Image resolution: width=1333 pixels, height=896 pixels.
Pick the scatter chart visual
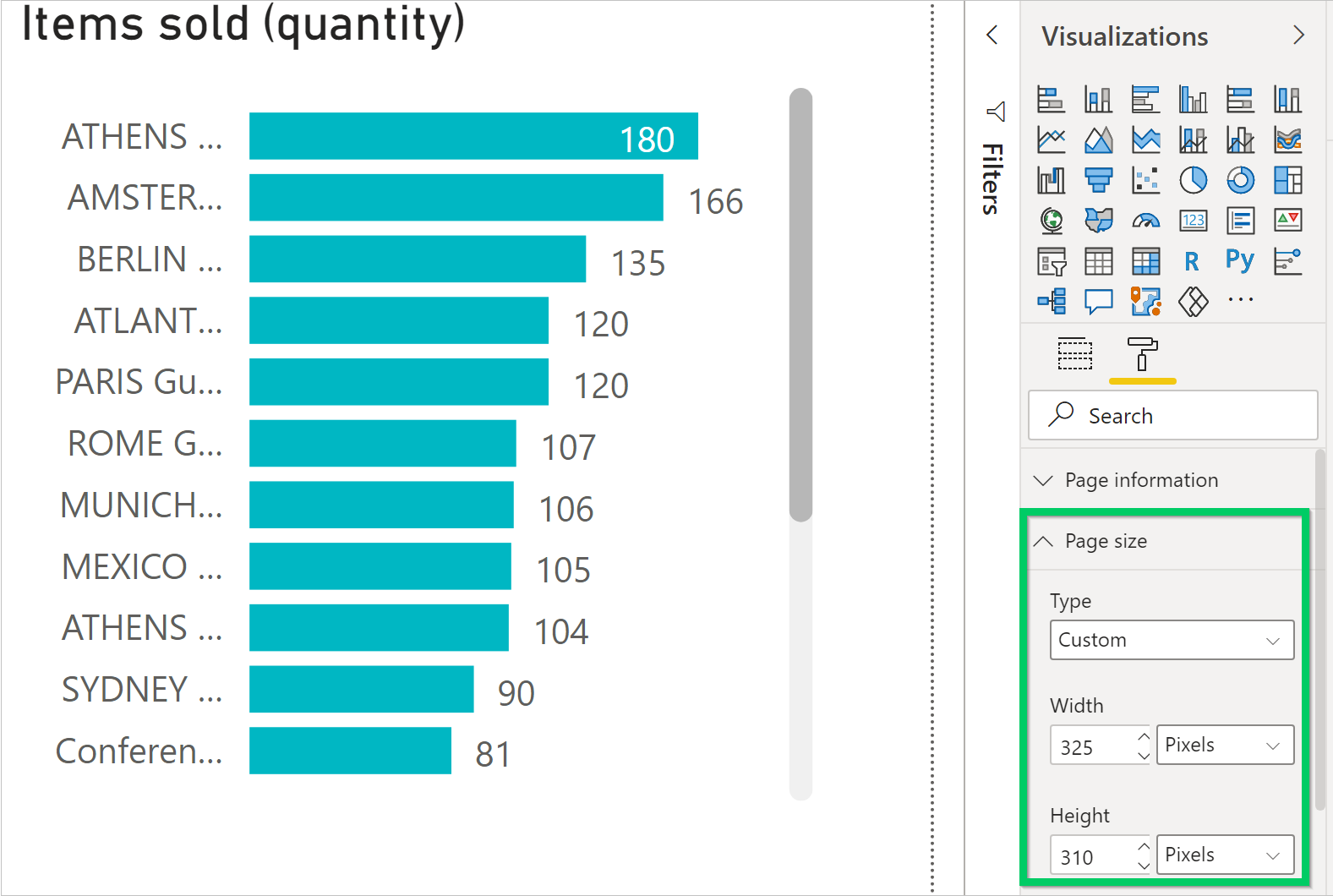coord(1145,180)
